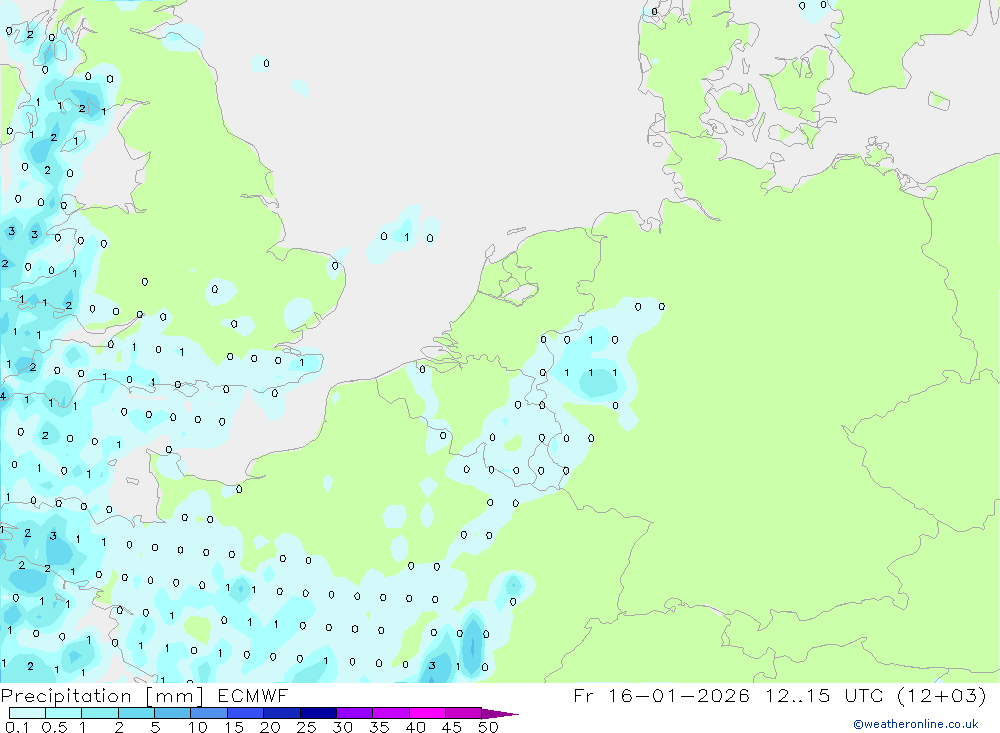Click the legend label '30'

(x=343, y=727)
